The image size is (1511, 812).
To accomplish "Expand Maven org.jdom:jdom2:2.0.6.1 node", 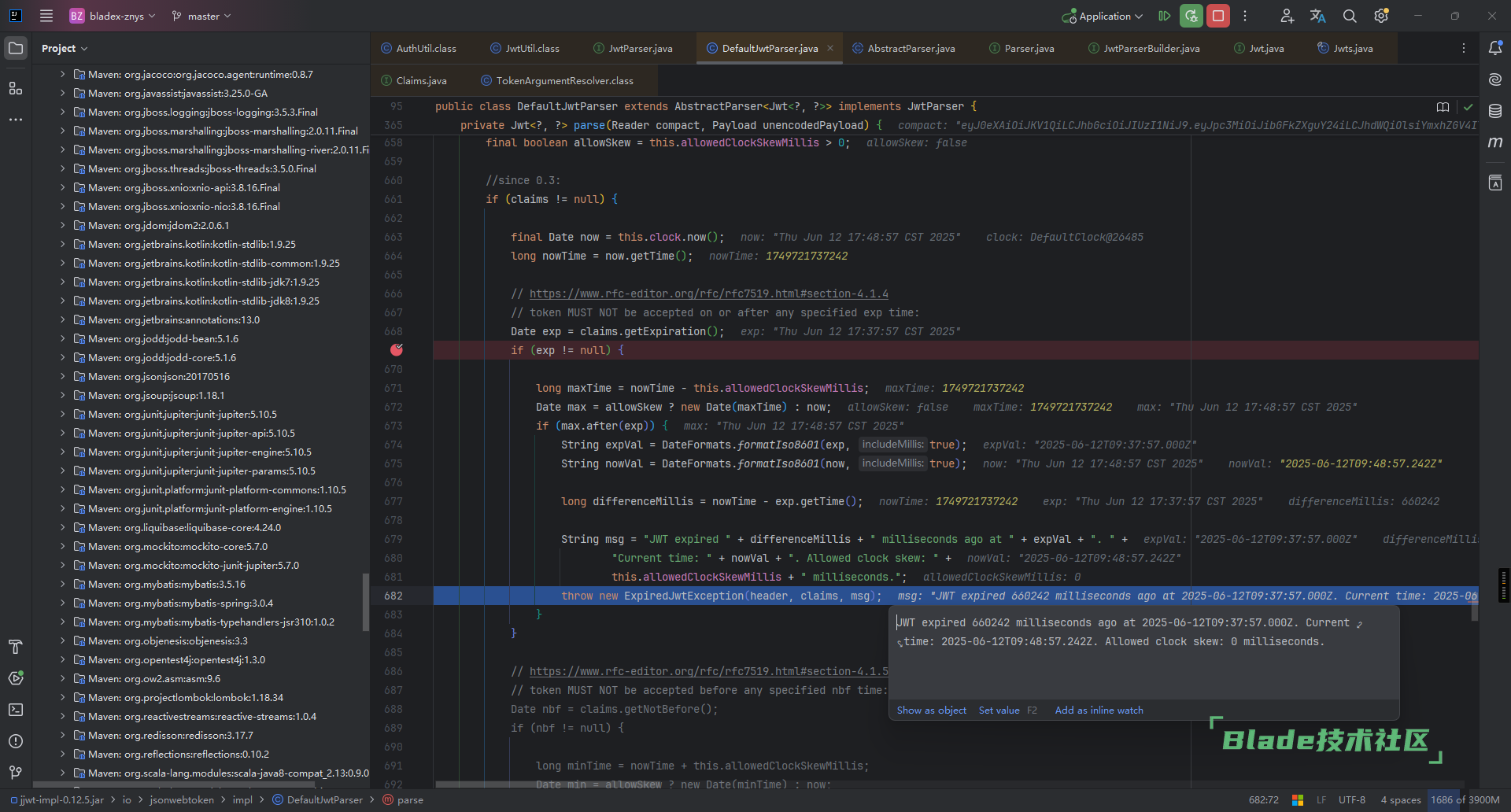I will [x=62, y=225].
